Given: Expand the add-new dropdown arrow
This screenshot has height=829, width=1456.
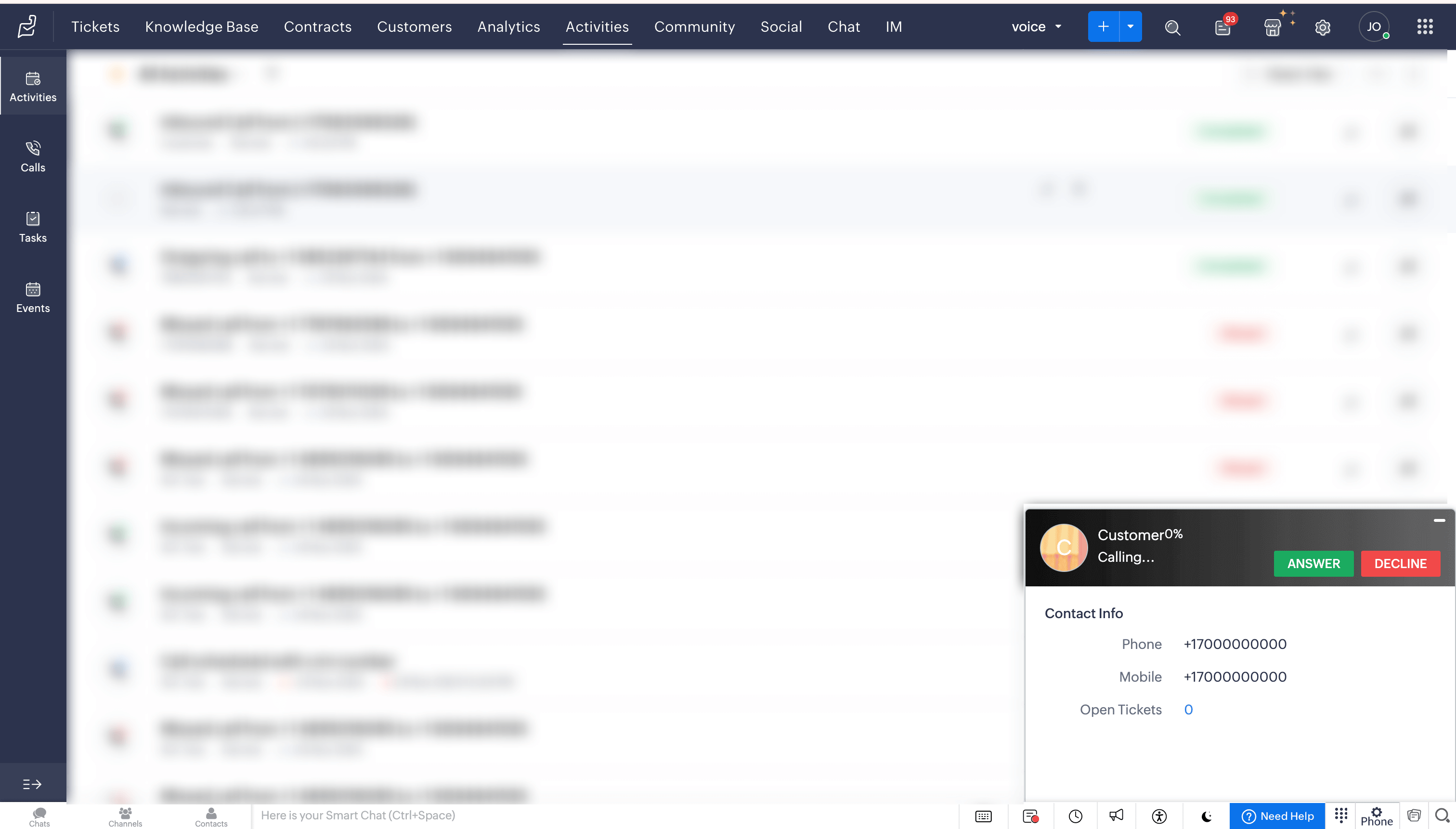Looking at the screenshot, I should tap(1131, 27).
